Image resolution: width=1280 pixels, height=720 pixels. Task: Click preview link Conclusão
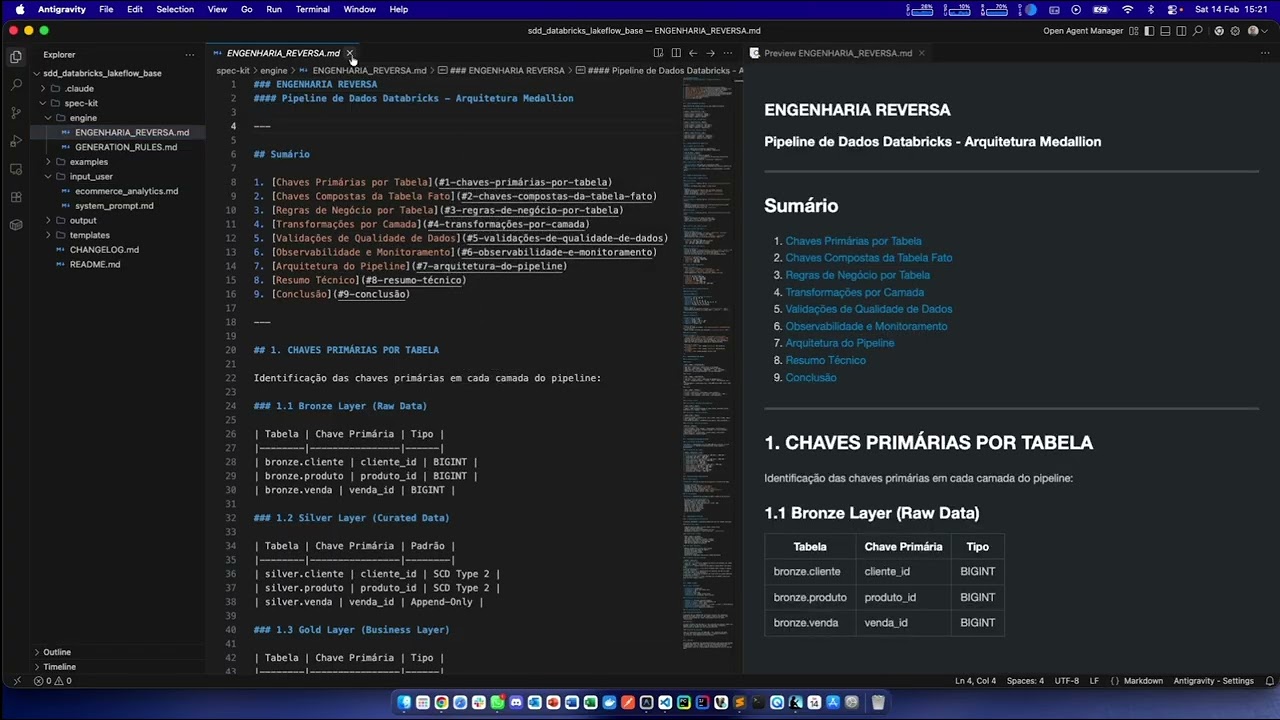coord(810,377)
